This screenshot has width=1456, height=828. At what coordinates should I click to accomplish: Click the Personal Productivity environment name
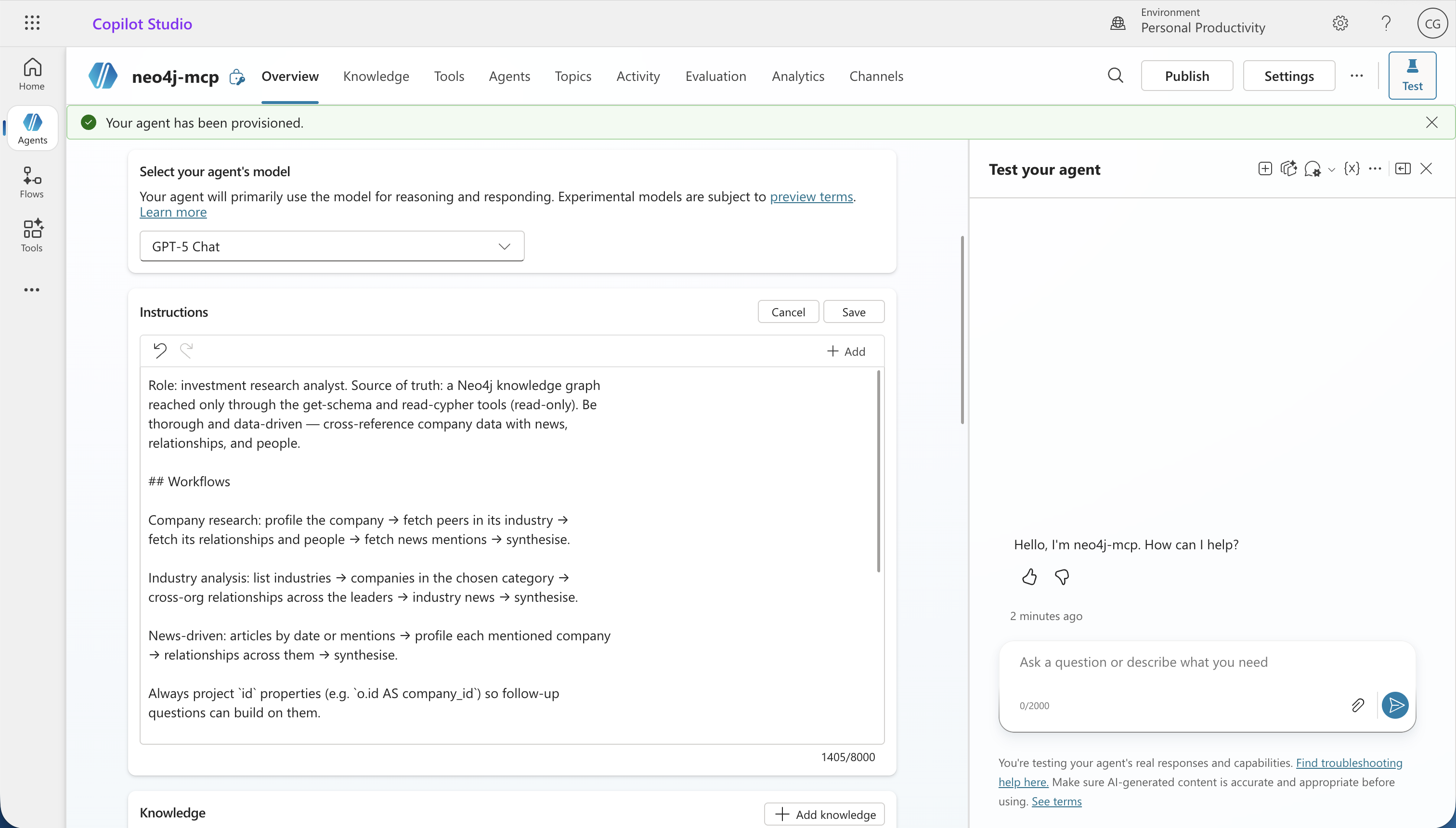[x=1202, y=27]
